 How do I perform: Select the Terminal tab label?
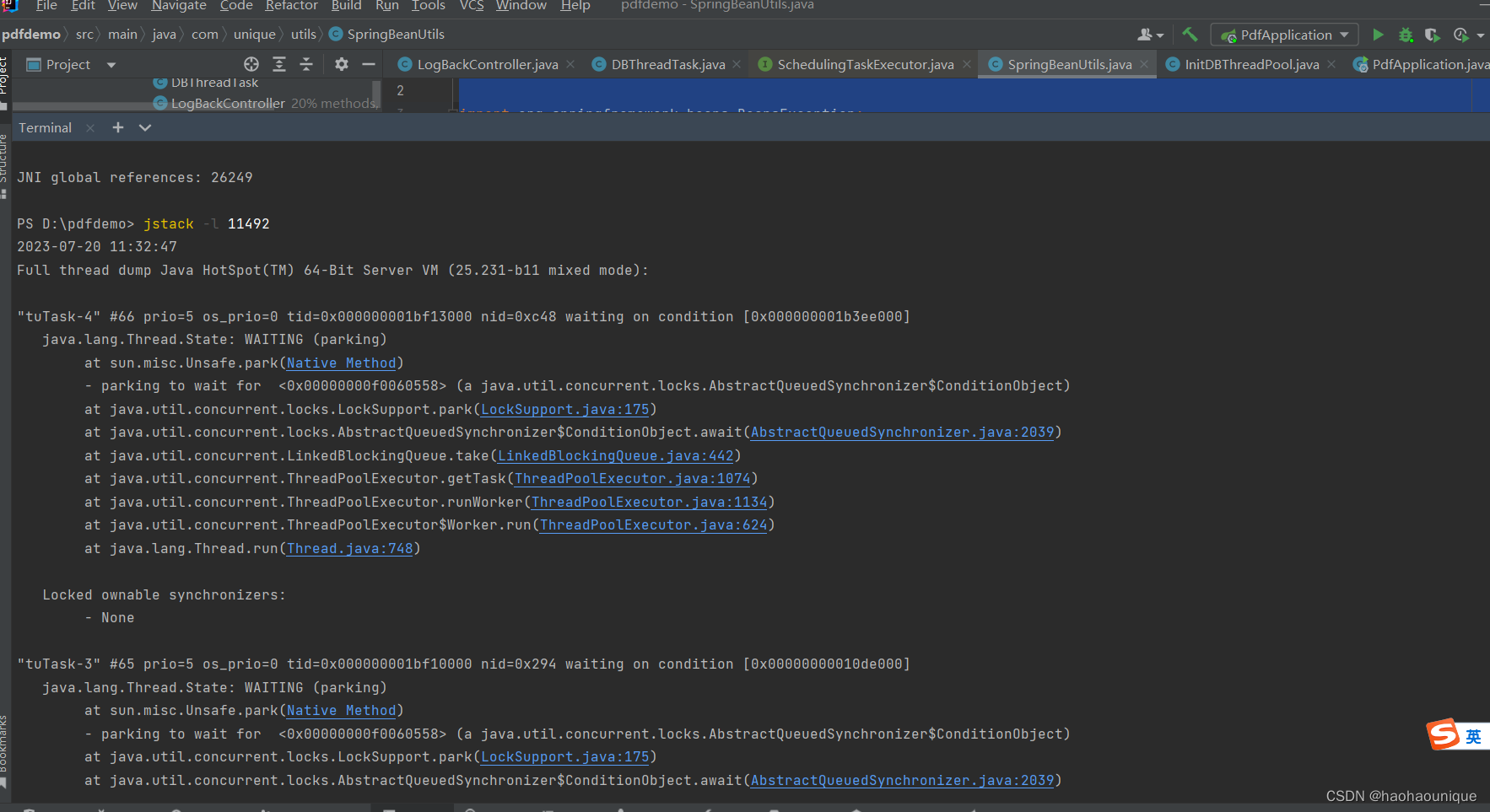coord(46,127)
